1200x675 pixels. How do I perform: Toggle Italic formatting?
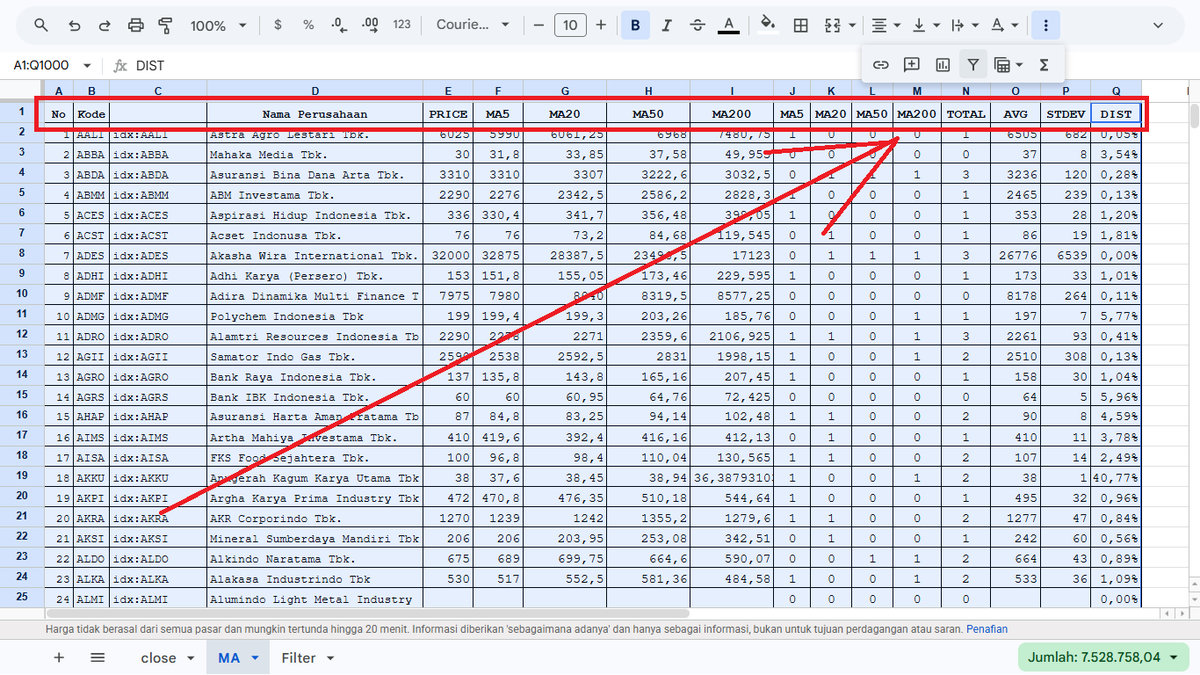pyautogui.click(x=667, y=25)
